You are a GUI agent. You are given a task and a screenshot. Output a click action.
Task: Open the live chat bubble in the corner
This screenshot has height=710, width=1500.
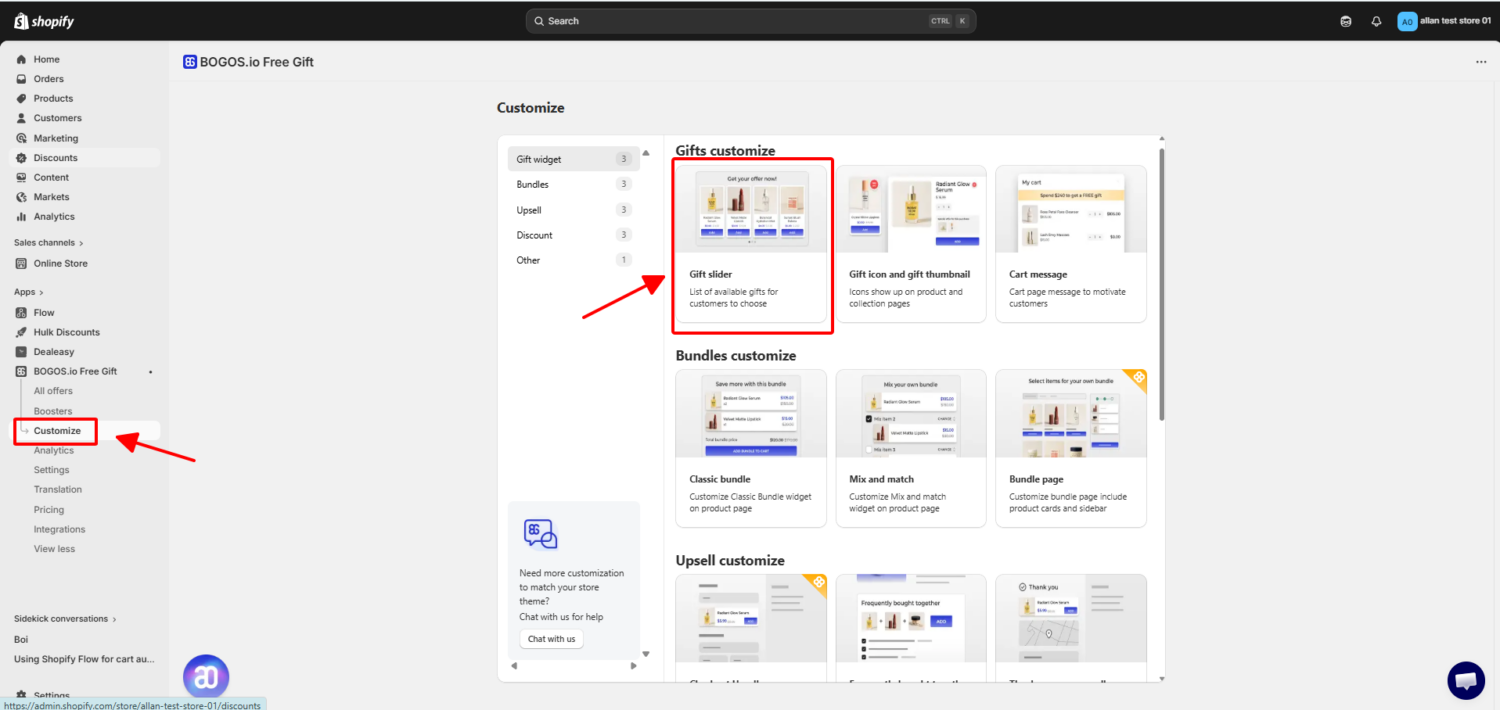tap(1466, 680)
